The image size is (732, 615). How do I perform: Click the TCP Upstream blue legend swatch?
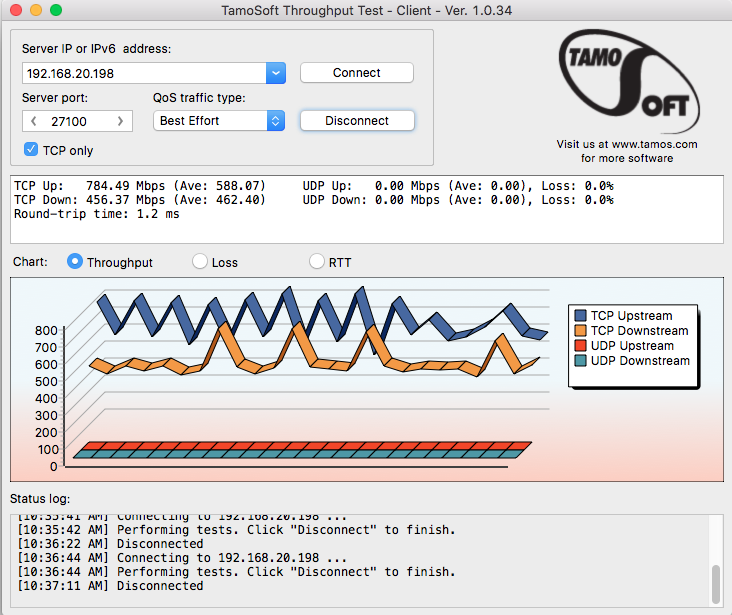[x=580, y=316]
